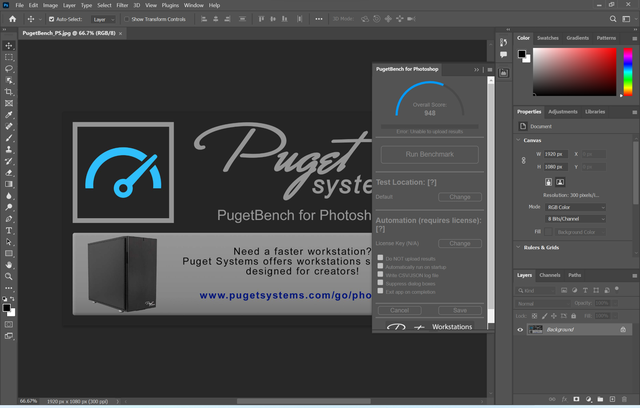This screenshot has width=640, height=408.
Task: Open the Auto-Select Layer dropdown
Action: pos(103,19)
